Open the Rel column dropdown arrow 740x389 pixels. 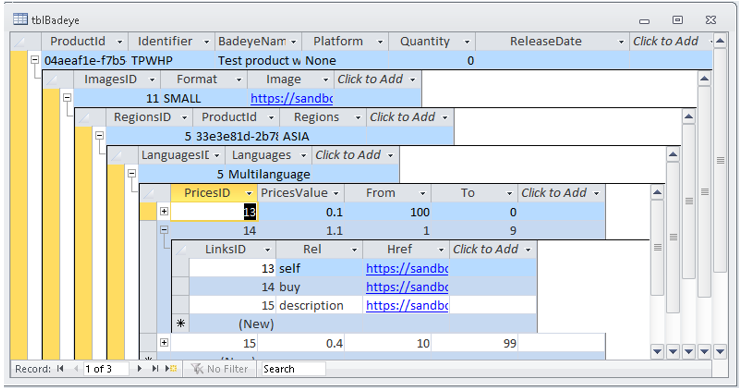pyautogui.click(x=354, y=250)
